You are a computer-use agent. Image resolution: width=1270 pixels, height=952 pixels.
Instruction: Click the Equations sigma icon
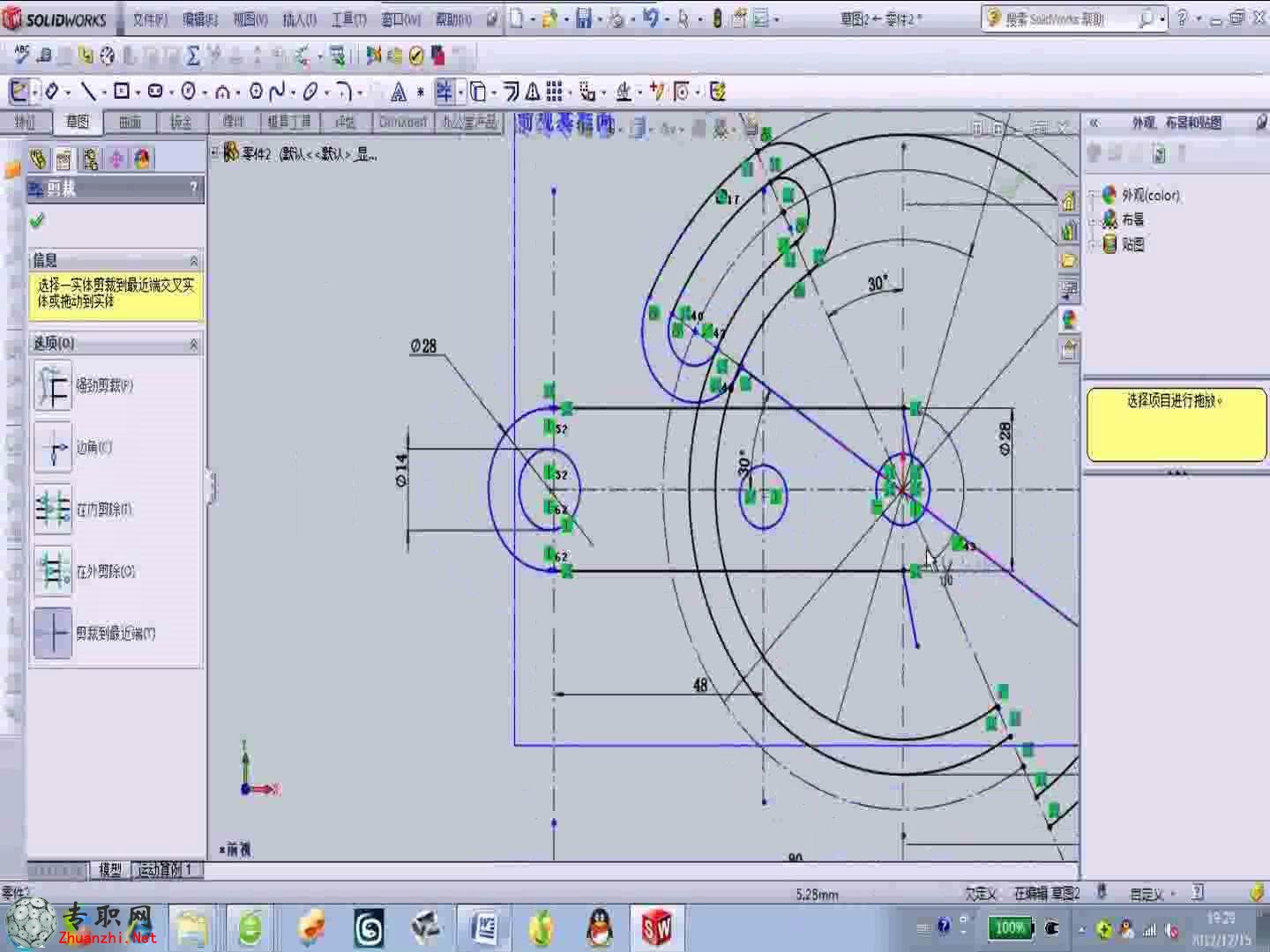point(193,56)
